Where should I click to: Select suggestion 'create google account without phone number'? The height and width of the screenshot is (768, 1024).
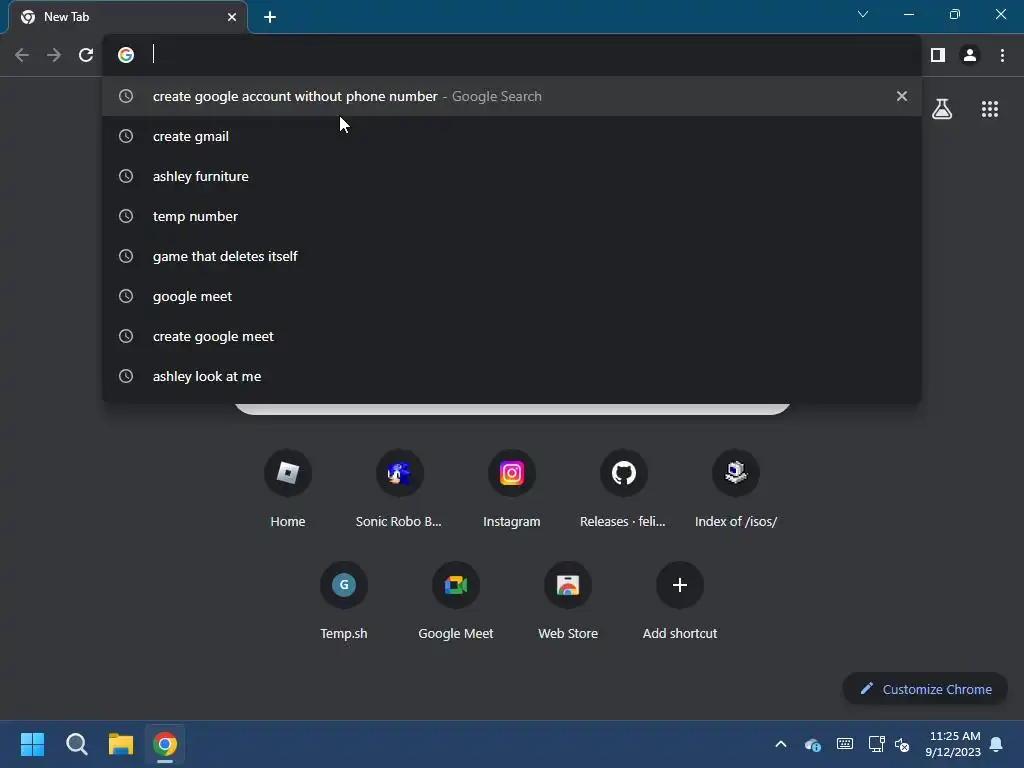click(x=512, y=96)
